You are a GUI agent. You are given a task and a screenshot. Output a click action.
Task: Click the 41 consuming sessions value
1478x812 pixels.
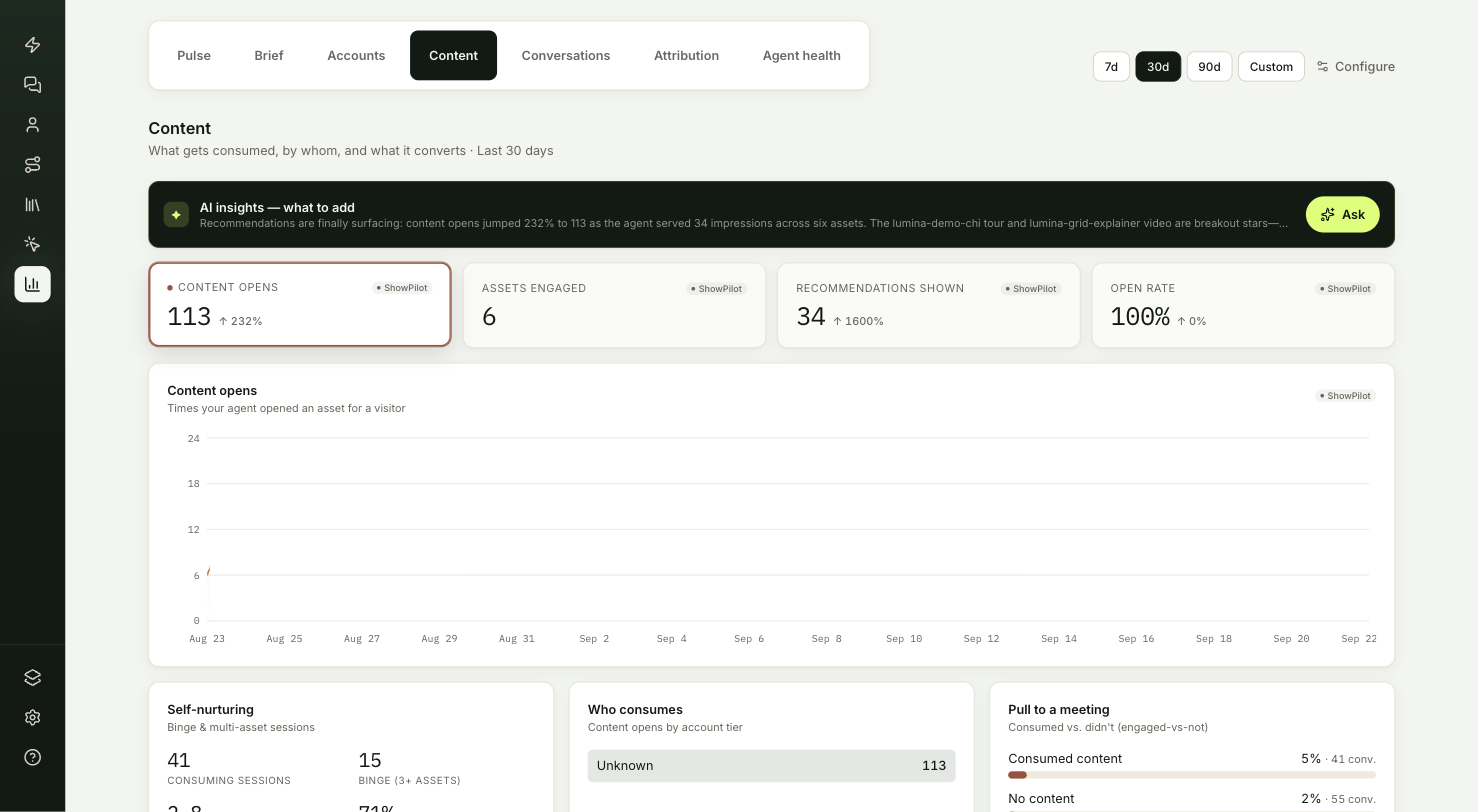(179, 760)
